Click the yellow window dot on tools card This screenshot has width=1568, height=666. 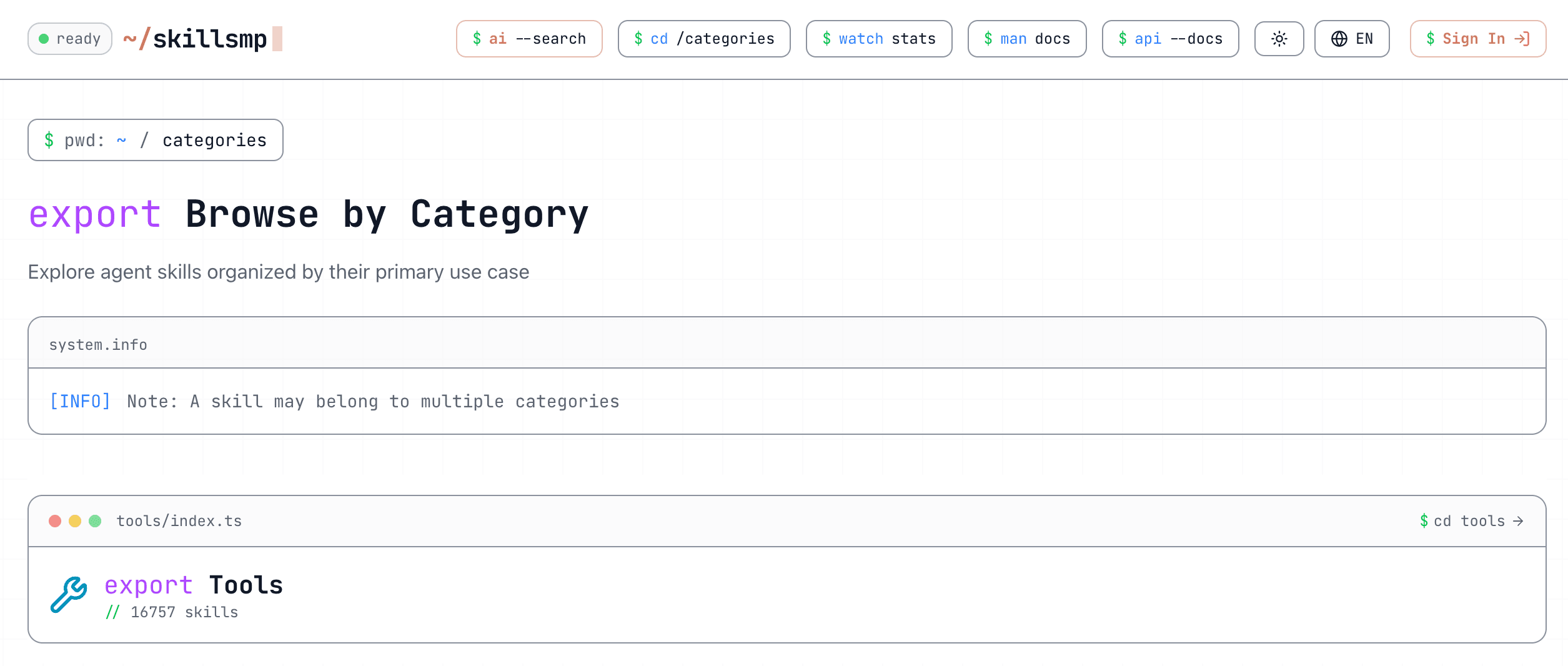coord(75,521)
